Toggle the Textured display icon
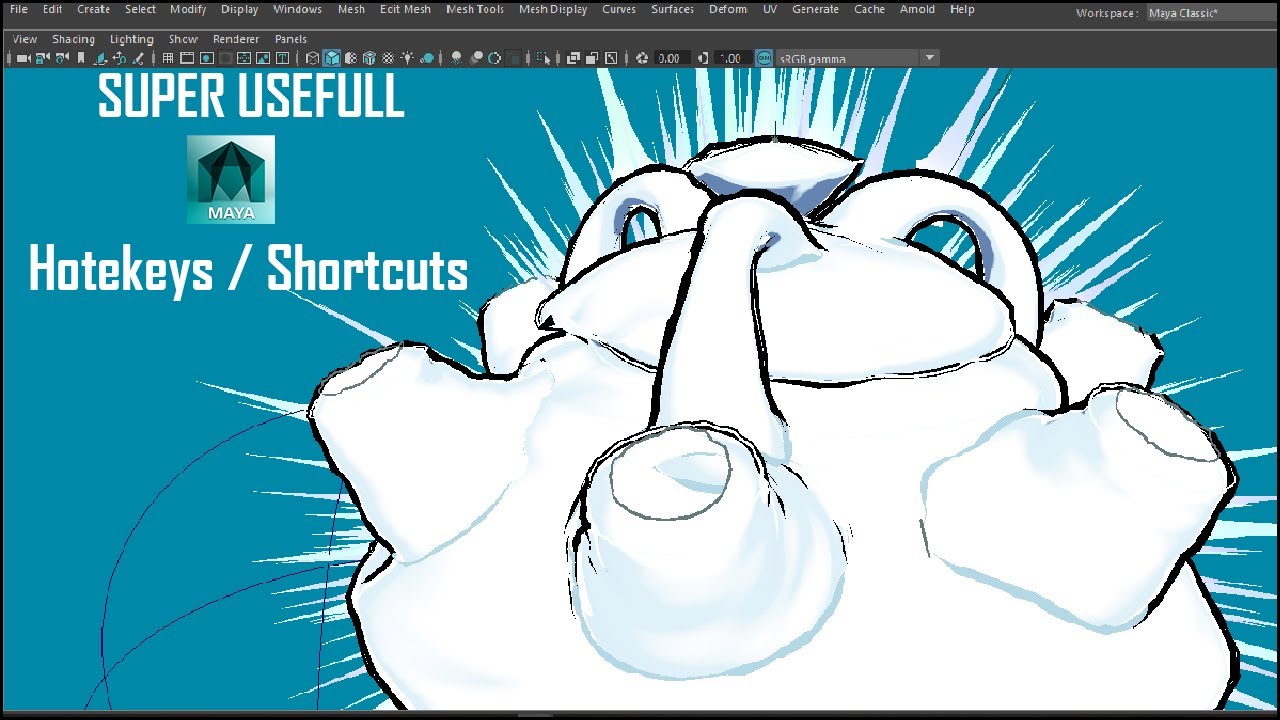 388,58
